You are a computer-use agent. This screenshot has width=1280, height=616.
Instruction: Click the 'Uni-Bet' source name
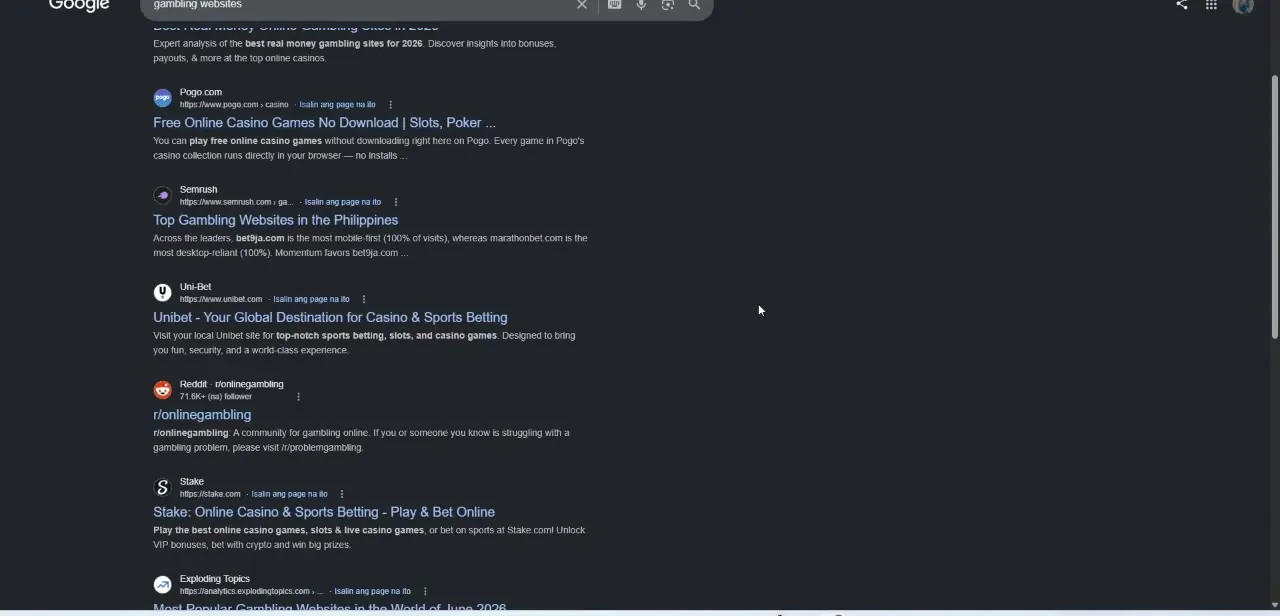pyautogui.click(x=195, y=287)
